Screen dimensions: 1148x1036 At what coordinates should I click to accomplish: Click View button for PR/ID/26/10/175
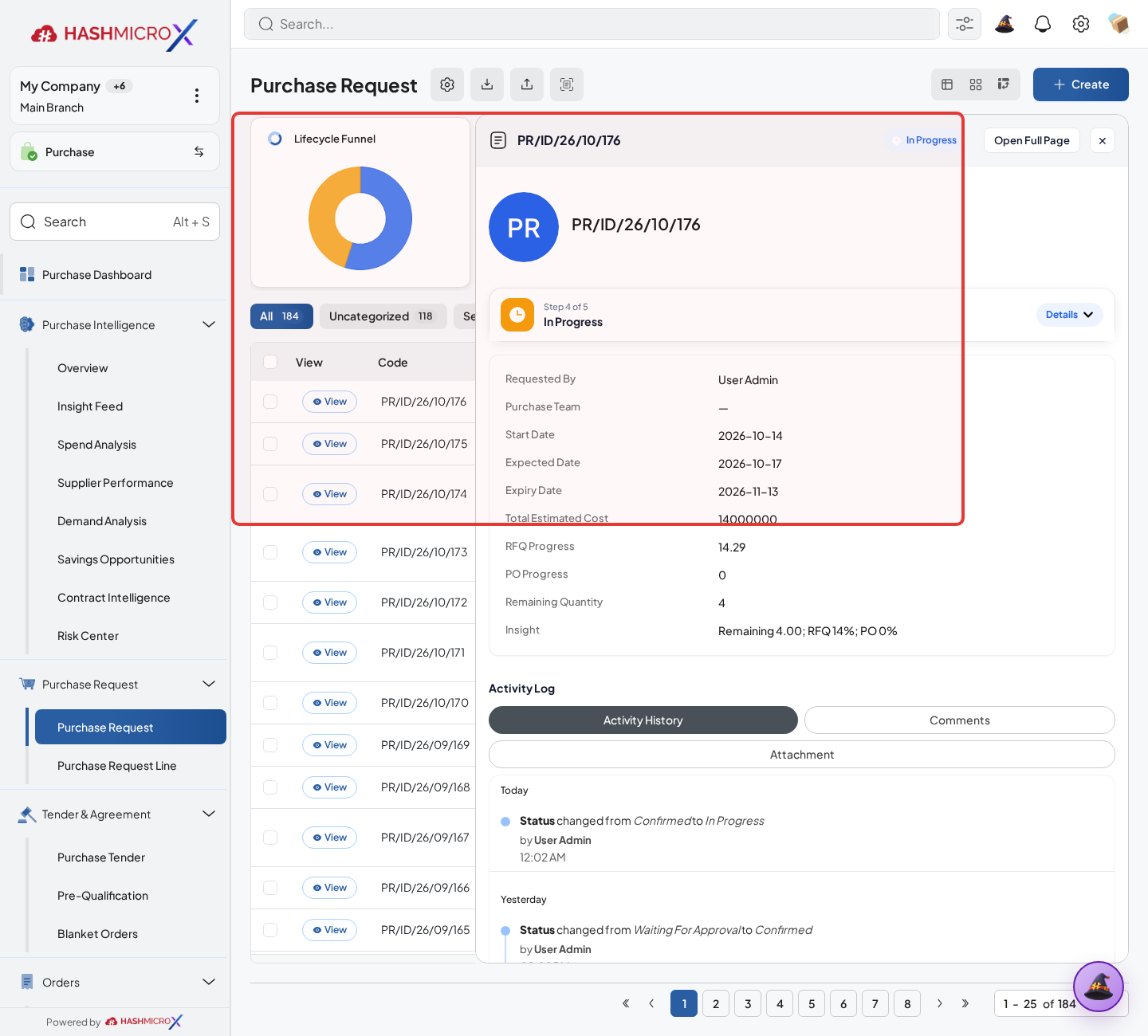pyautogui.click(x=329, y=444)
